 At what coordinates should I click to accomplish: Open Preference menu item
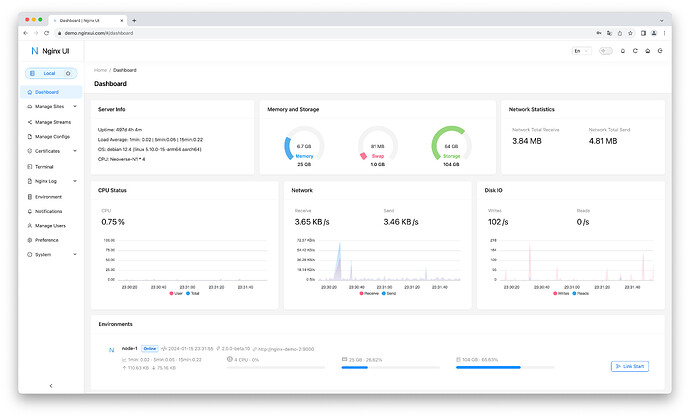[51, 240]
